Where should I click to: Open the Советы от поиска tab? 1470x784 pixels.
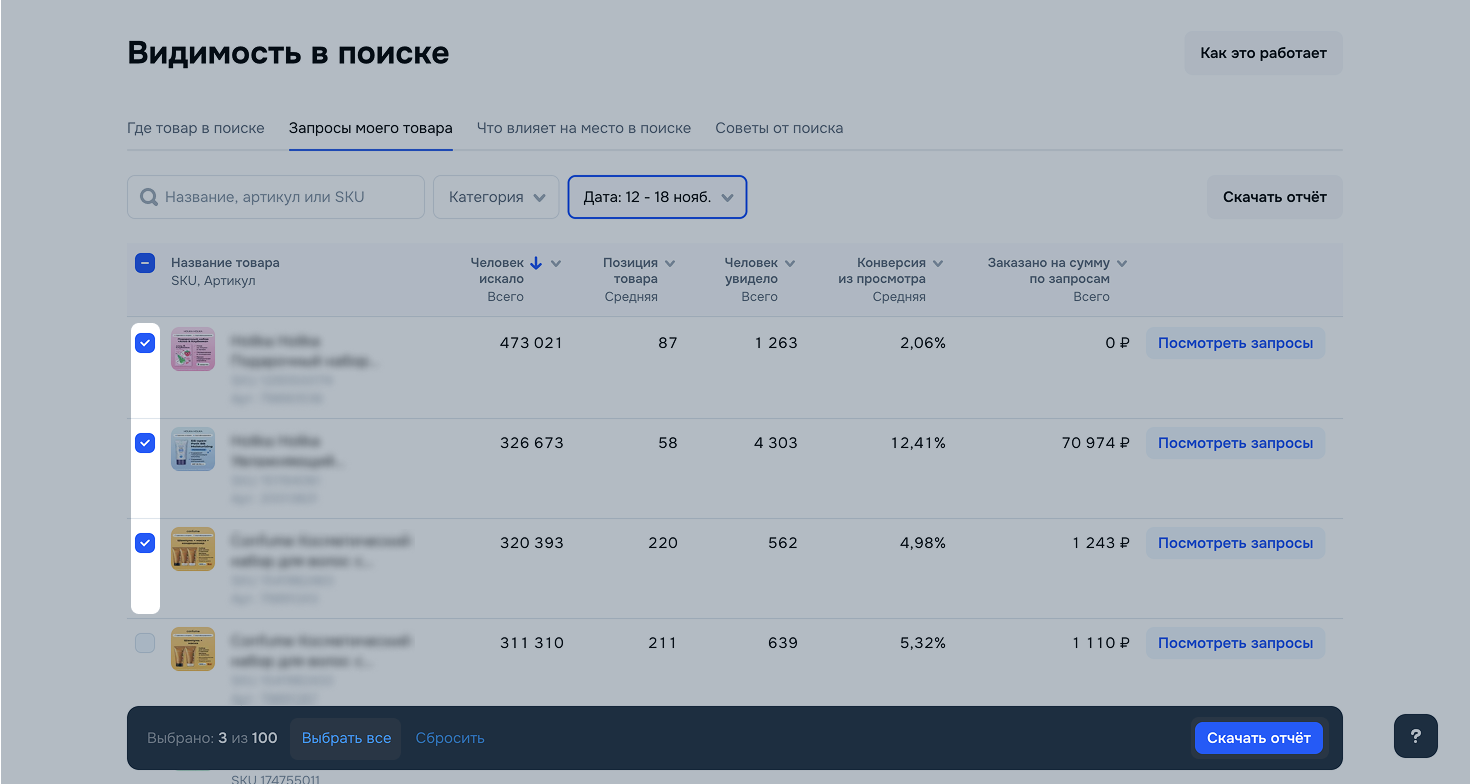779,128
